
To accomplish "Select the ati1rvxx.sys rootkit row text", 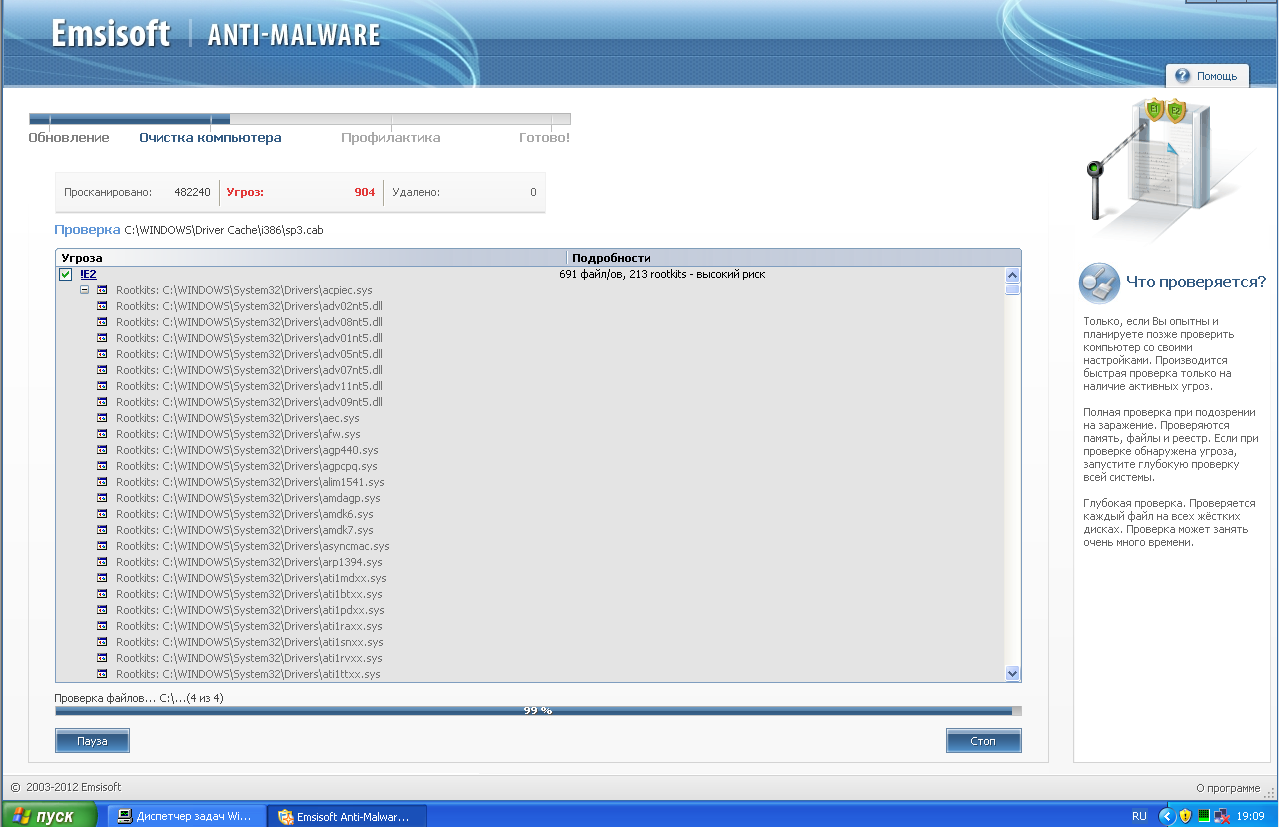I will tap(249, 658).
